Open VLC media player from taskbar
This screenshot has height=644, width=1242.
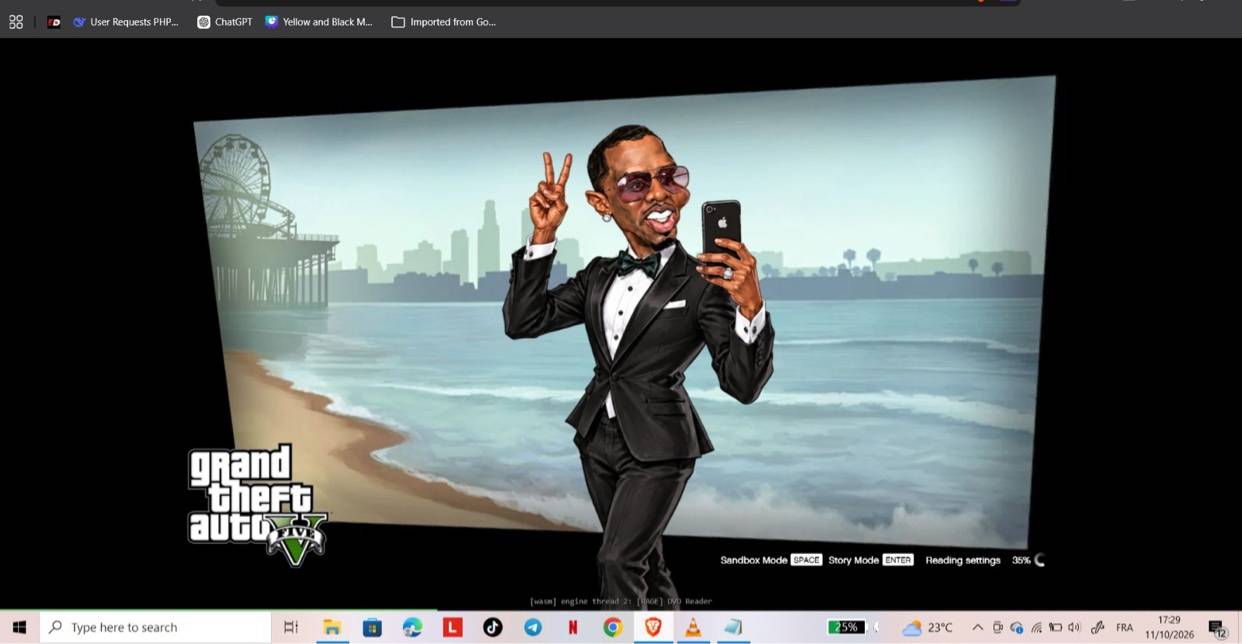[x=693, y=627]
